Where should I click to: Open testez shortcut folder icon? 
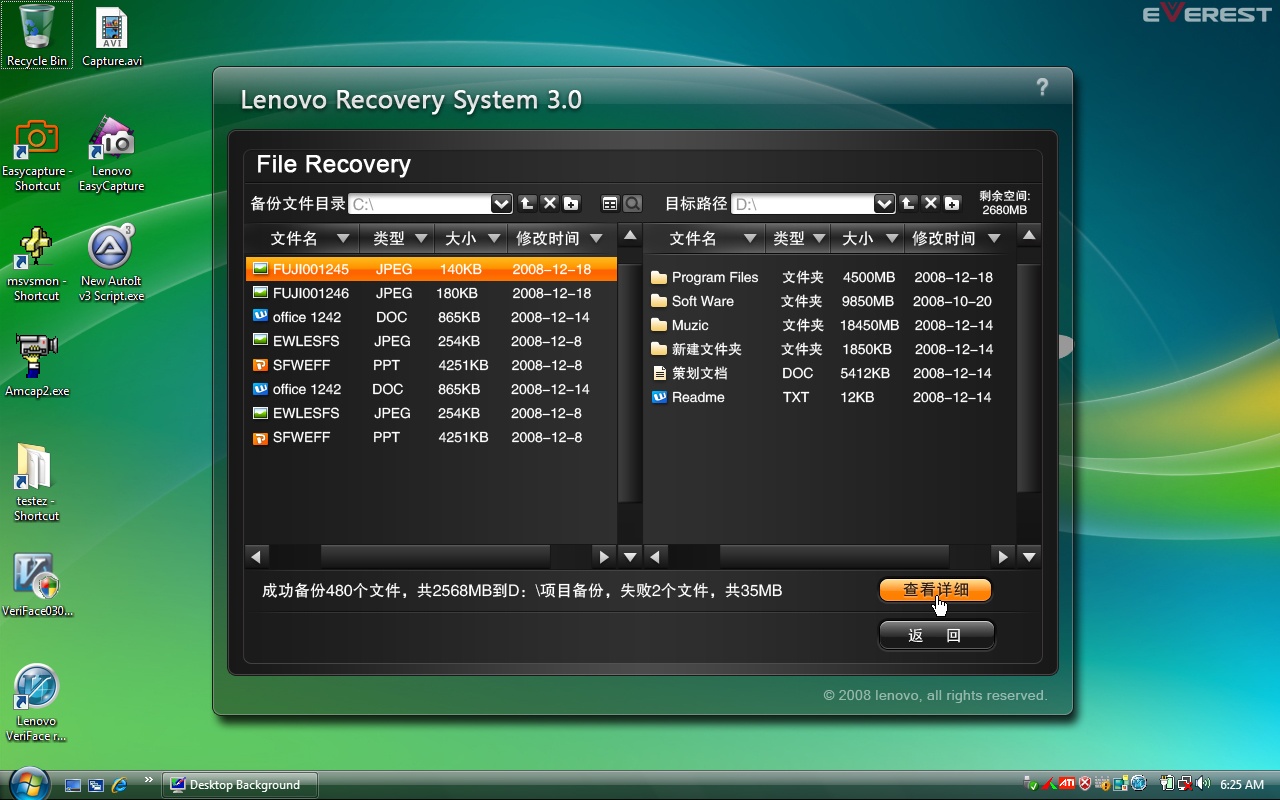point(37,483)
